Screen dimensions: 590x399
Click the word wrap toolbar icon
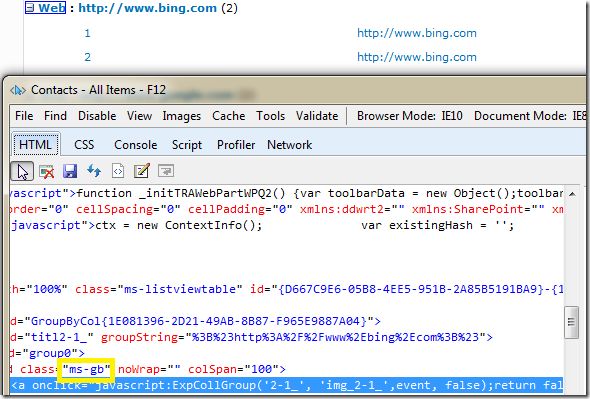coord(166,171)
